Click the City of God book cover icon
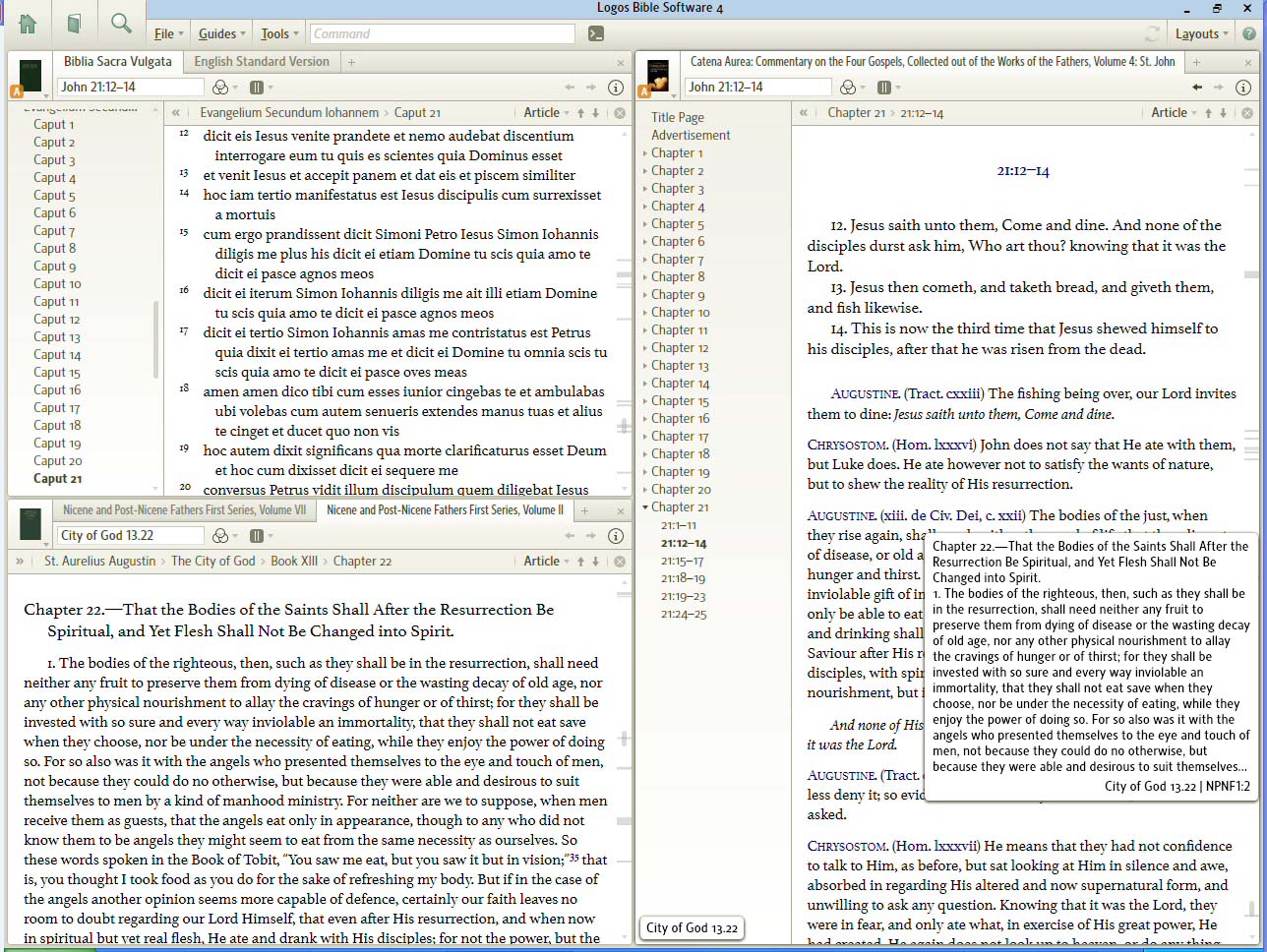The image size is (1267, 952). 30,523
